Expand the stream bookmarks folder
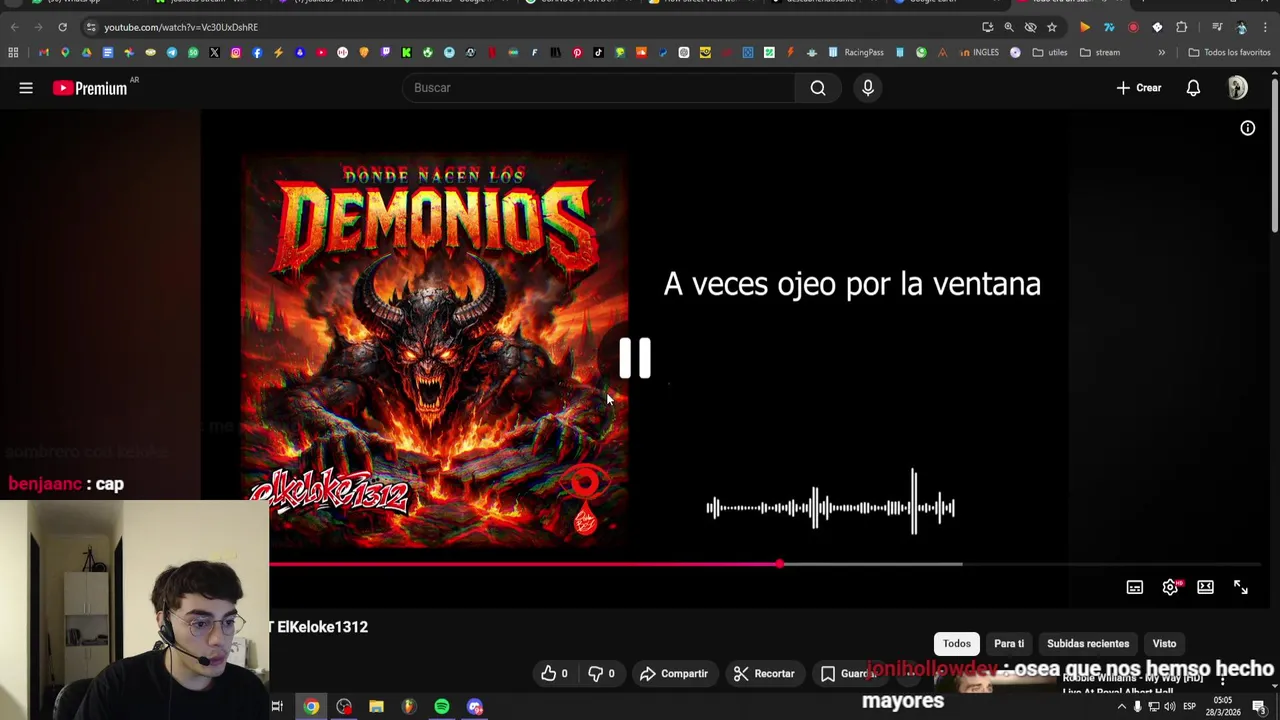Screen dimensions: 1280x720 (x=1100, y=52)
